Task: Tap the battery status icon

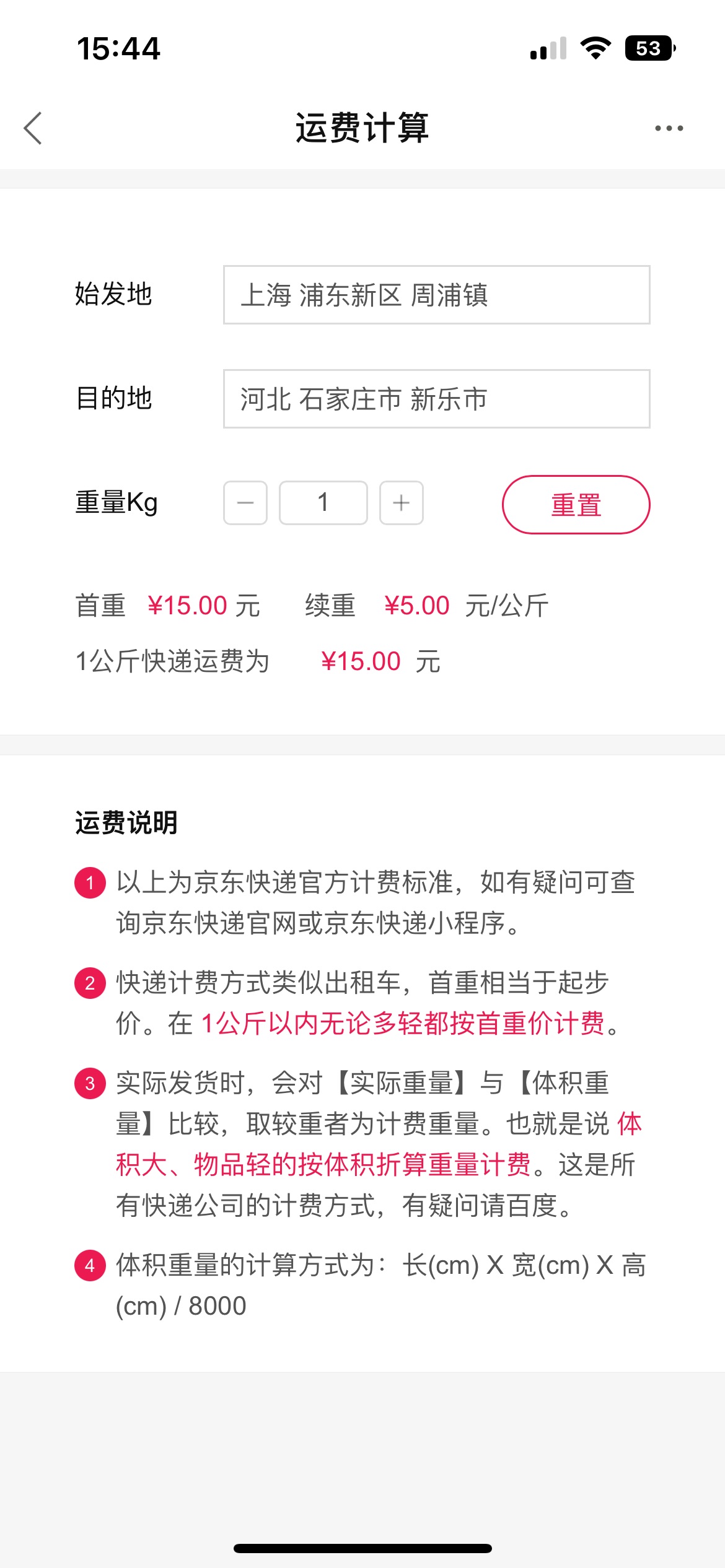Action: [651, 48]
